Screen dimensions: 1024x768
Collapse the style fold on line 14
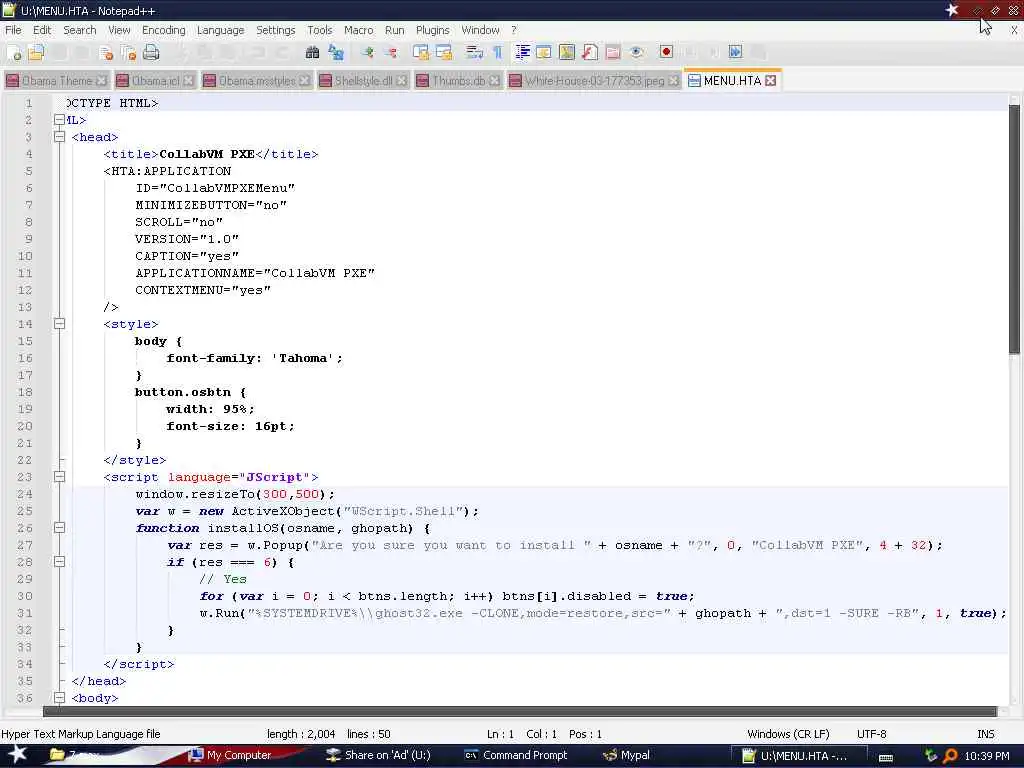tap(59, 323)
